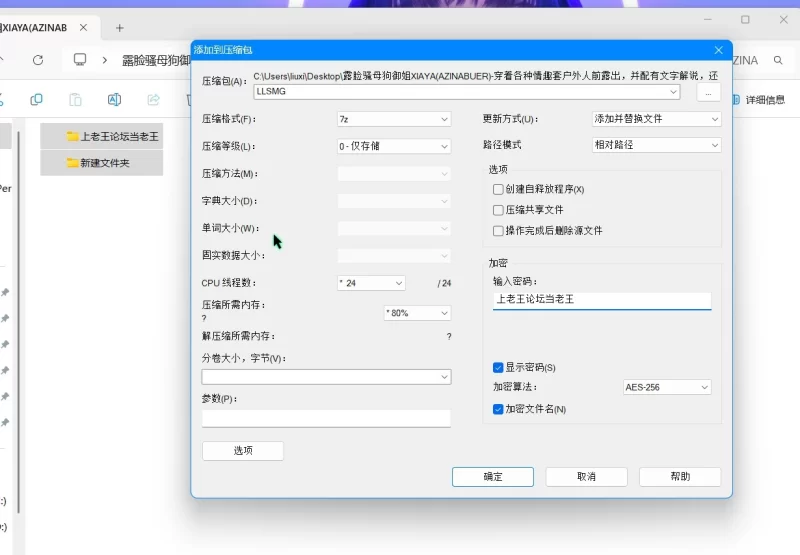Open the CPU 线程数 dropdown showing 24

point(371,283)
